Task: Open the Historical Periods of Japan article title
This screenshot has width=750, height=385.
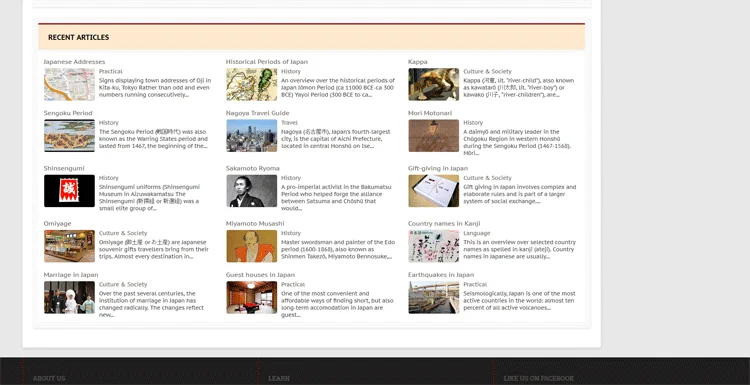Action: tap(266, 62)
